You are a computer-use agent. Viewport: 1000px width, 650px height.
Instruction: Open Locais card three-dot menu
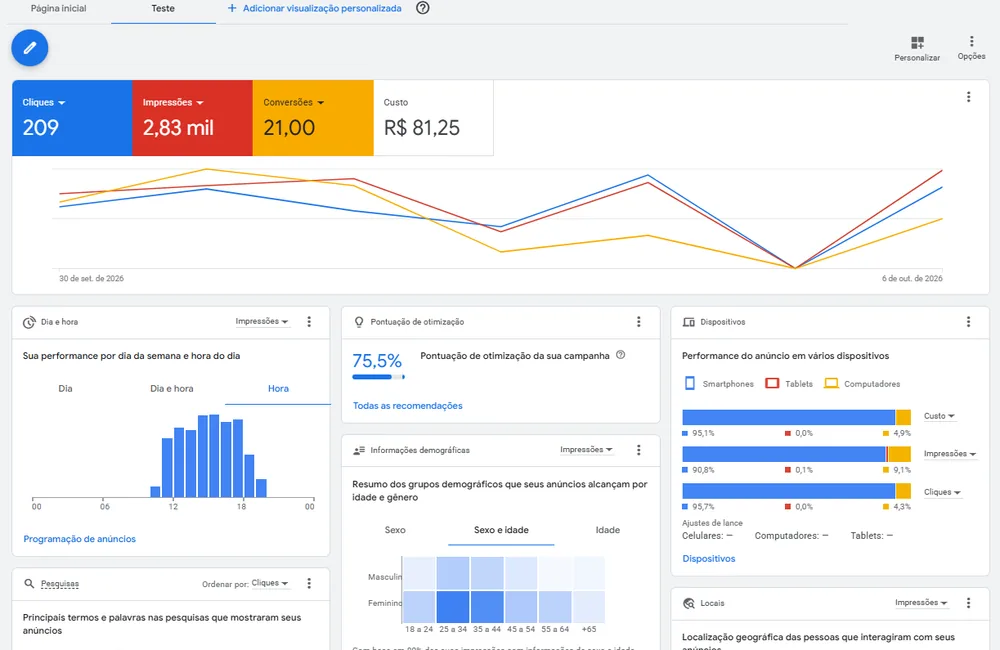coord(968,603)
